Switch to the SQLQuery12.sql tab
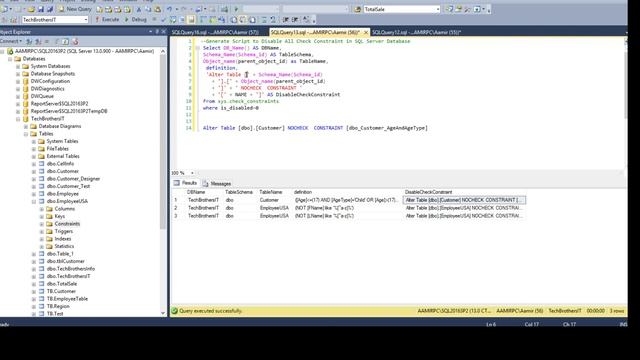The width and height of the screenshot is (640, 360). (416, 32)
